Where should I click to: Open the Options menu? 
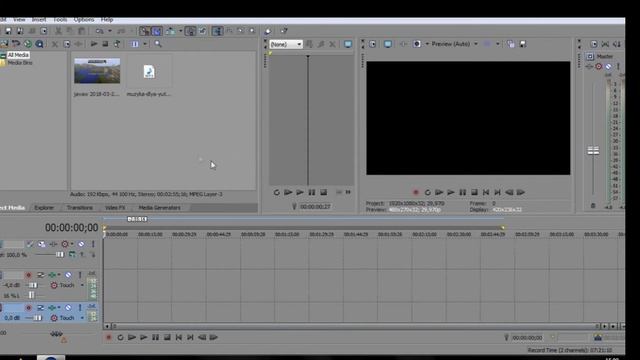coord(84,20)
